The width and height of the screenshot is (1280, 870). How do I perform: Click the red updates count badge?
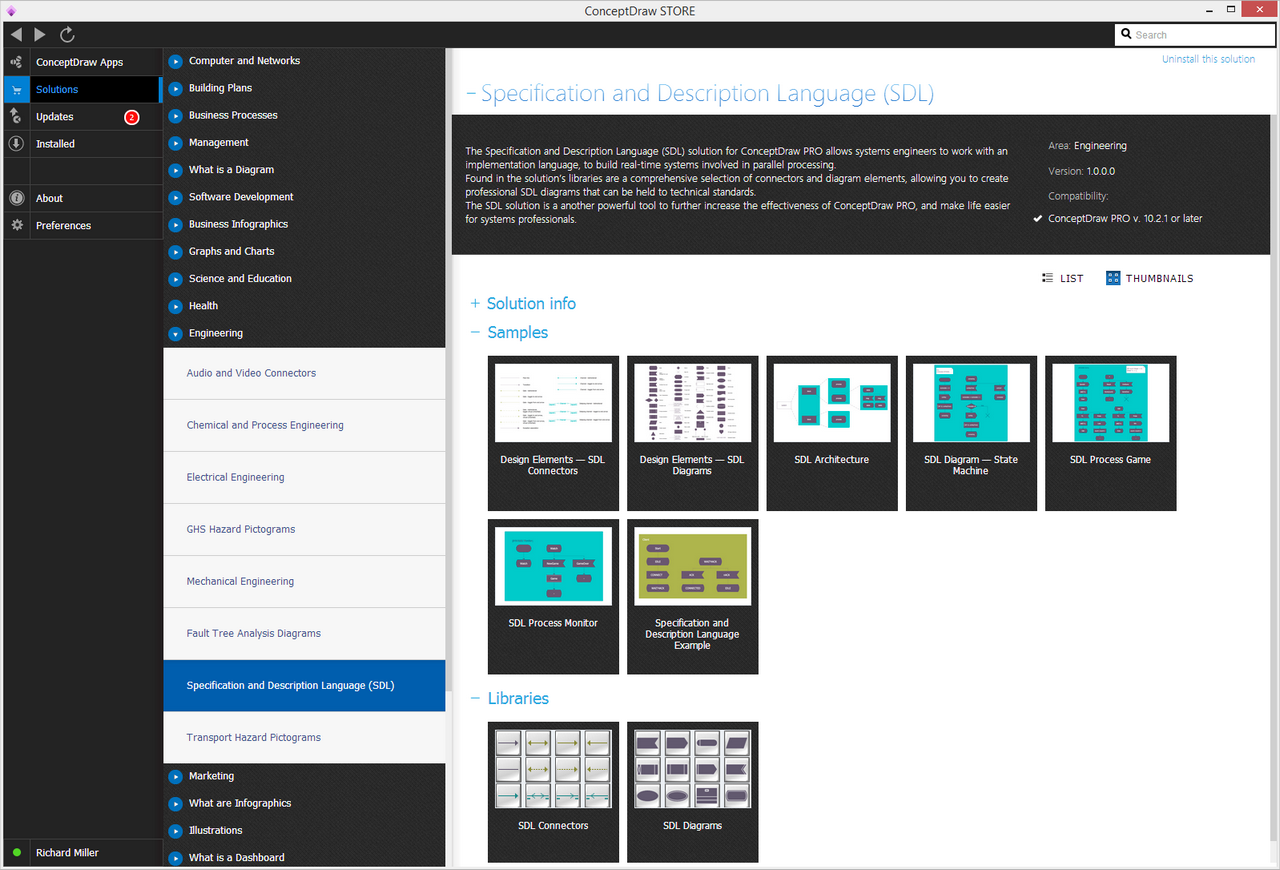click(x=131, y=117)
